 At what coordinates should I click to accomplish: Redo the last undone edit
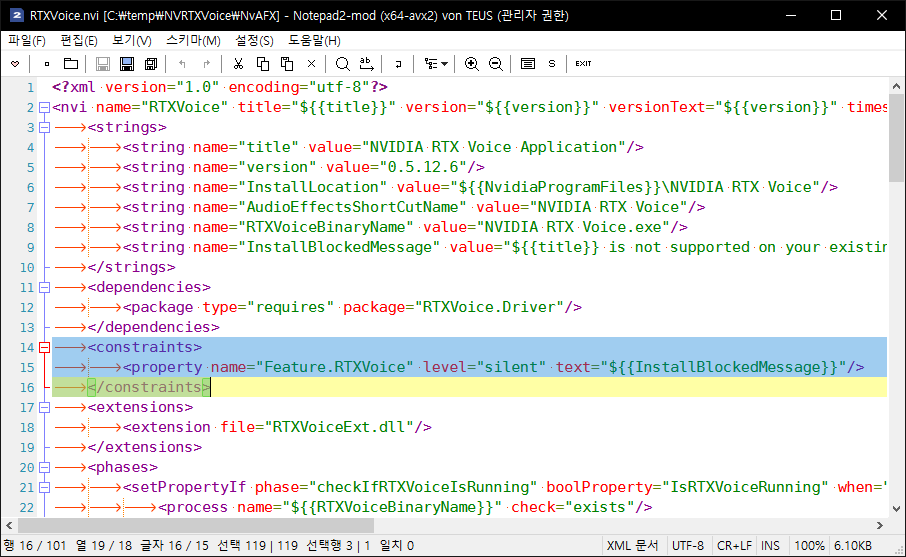coord(206,64)
